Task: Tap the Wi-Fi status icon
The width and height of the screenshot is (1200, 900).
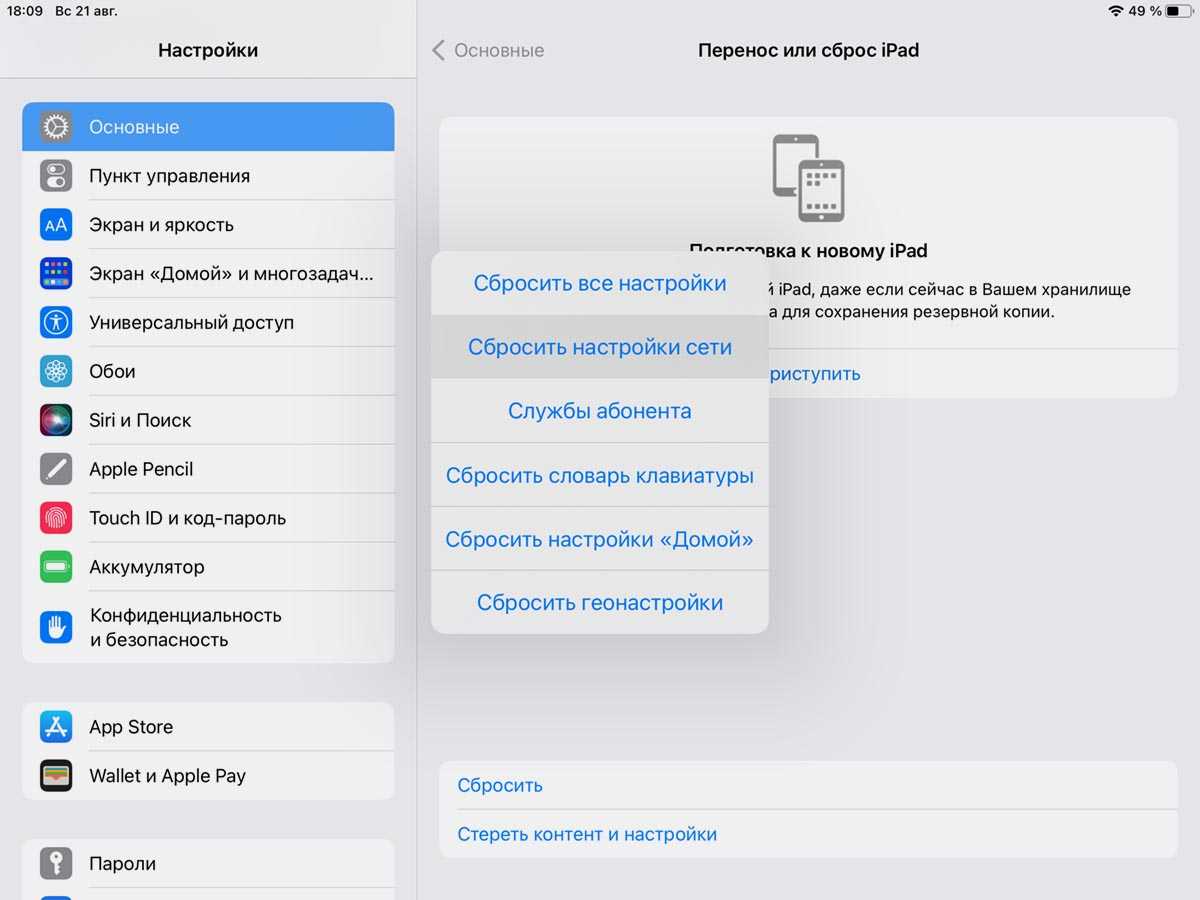Action: [x=1116, y=11]
